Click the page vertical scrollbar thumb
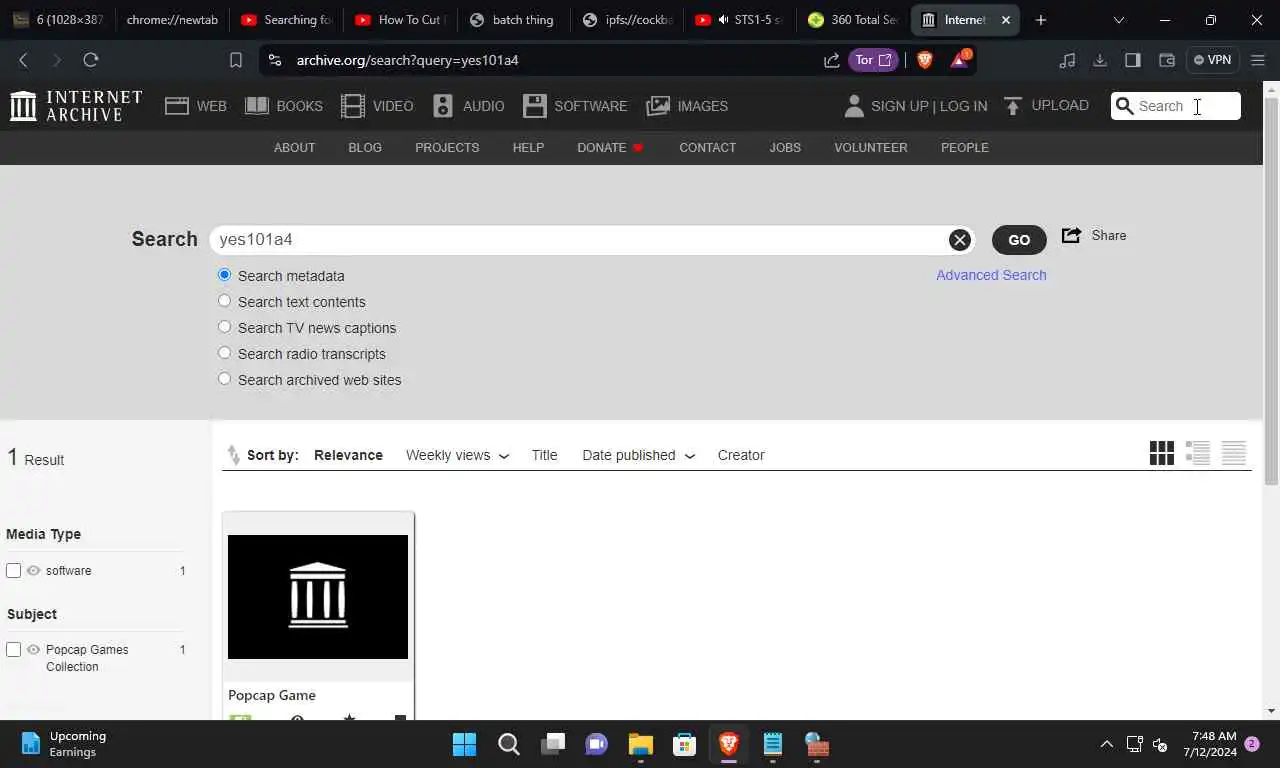The height and width of the screenshot is (768, 1280). pos(1271,290)
